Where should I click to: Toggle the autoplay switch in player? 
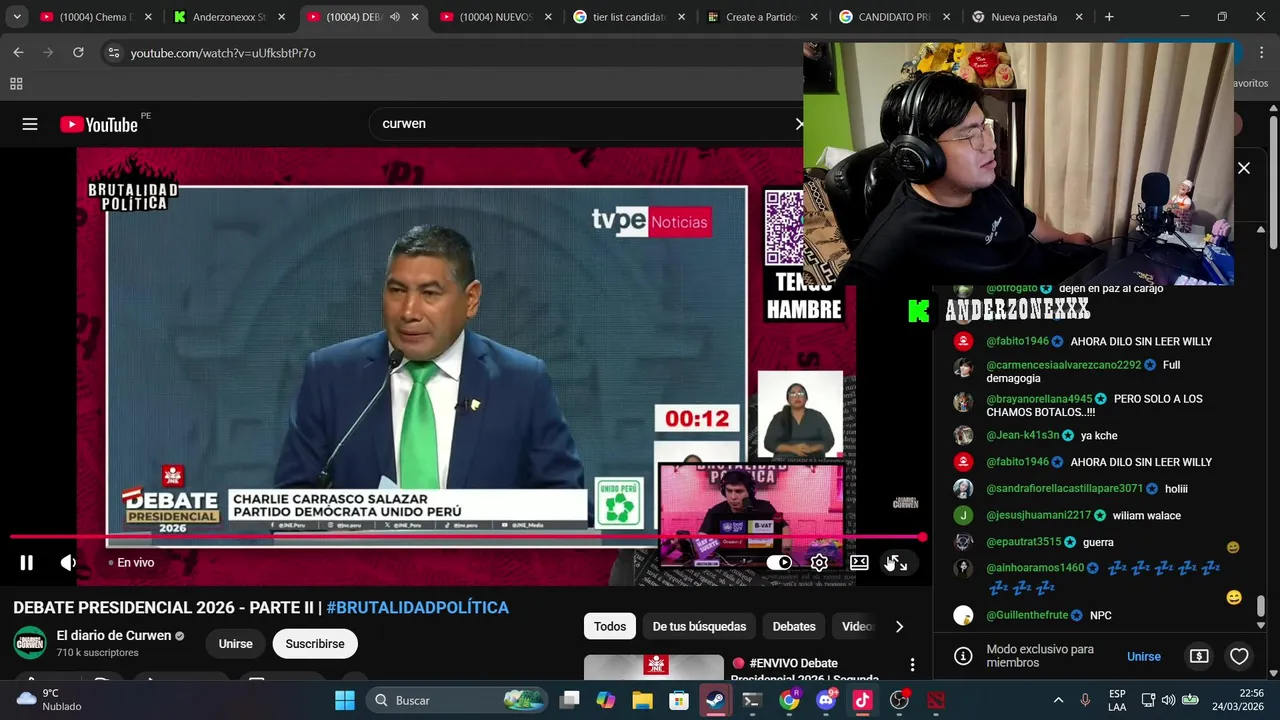[779, 563]
